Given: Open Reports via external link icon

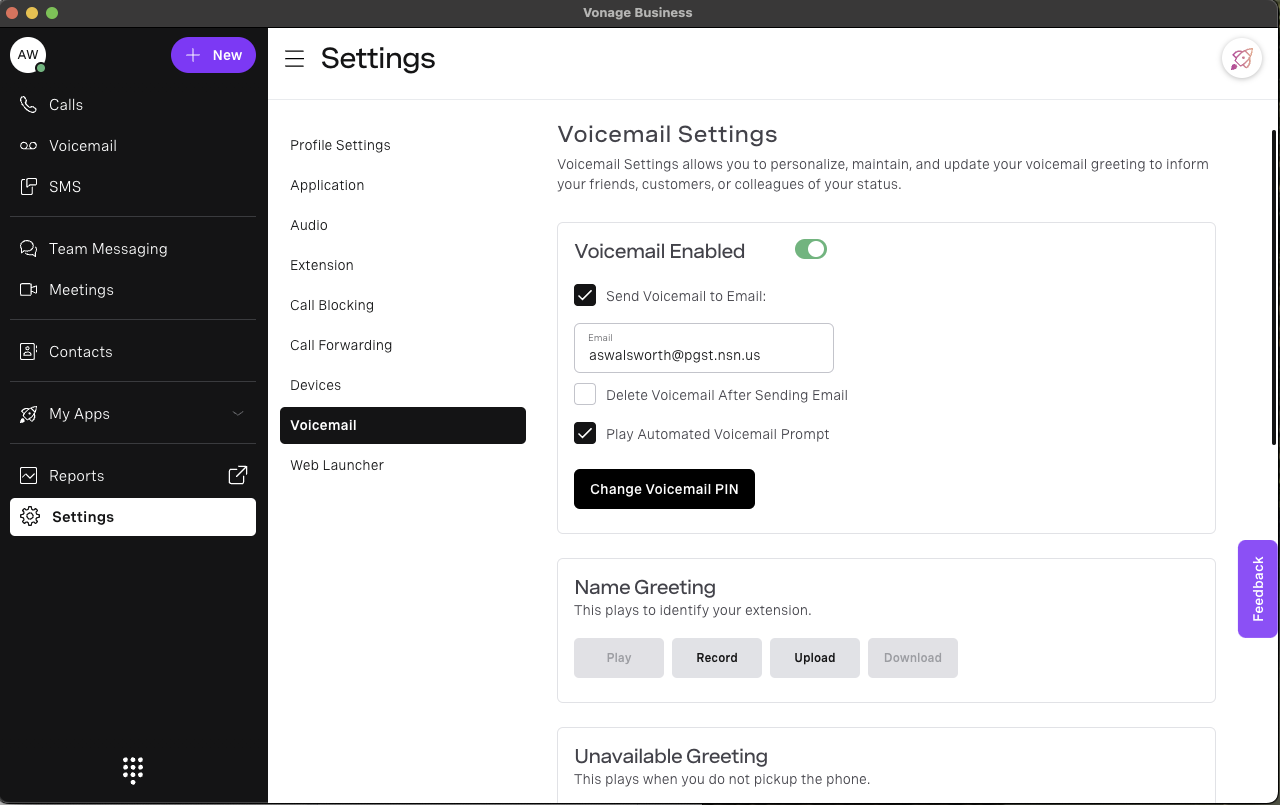Looking at the screenshot, I should pyautogui.click(x=238, y=476).
